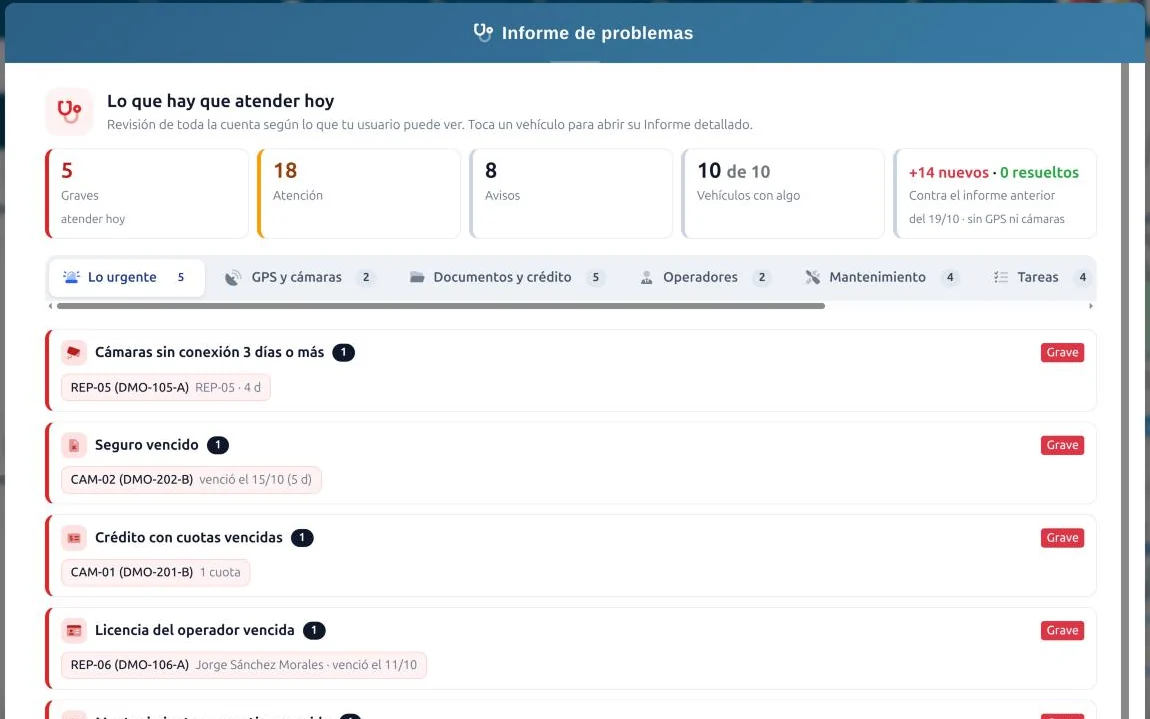Click the 'Seguro vencido' heading
The width and height of the screenshot is (1150, 719).
coord(147,445)
